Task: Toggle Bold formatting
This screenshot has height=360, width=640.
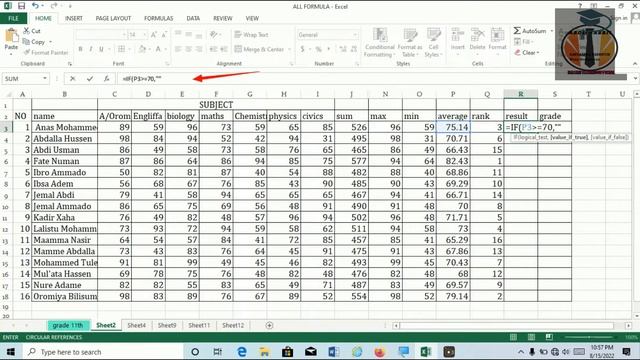Action: coord(80,49)
